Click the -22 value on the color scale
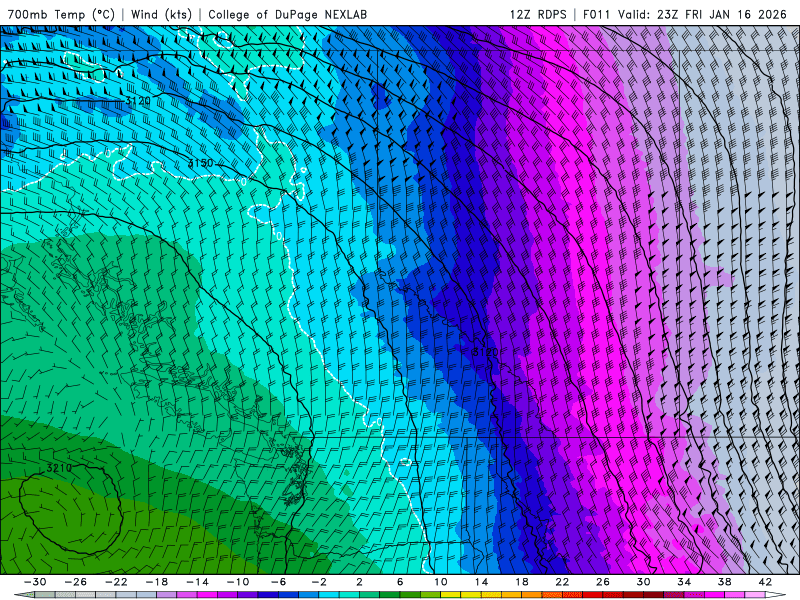800x600 pixels. point(116,582)
